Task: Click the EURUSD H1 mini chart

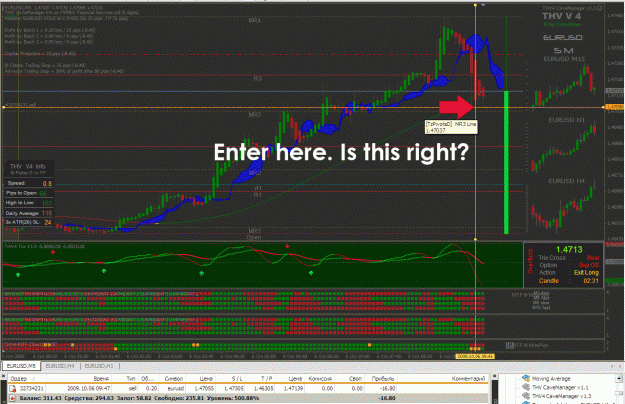Action: point(564,145)
